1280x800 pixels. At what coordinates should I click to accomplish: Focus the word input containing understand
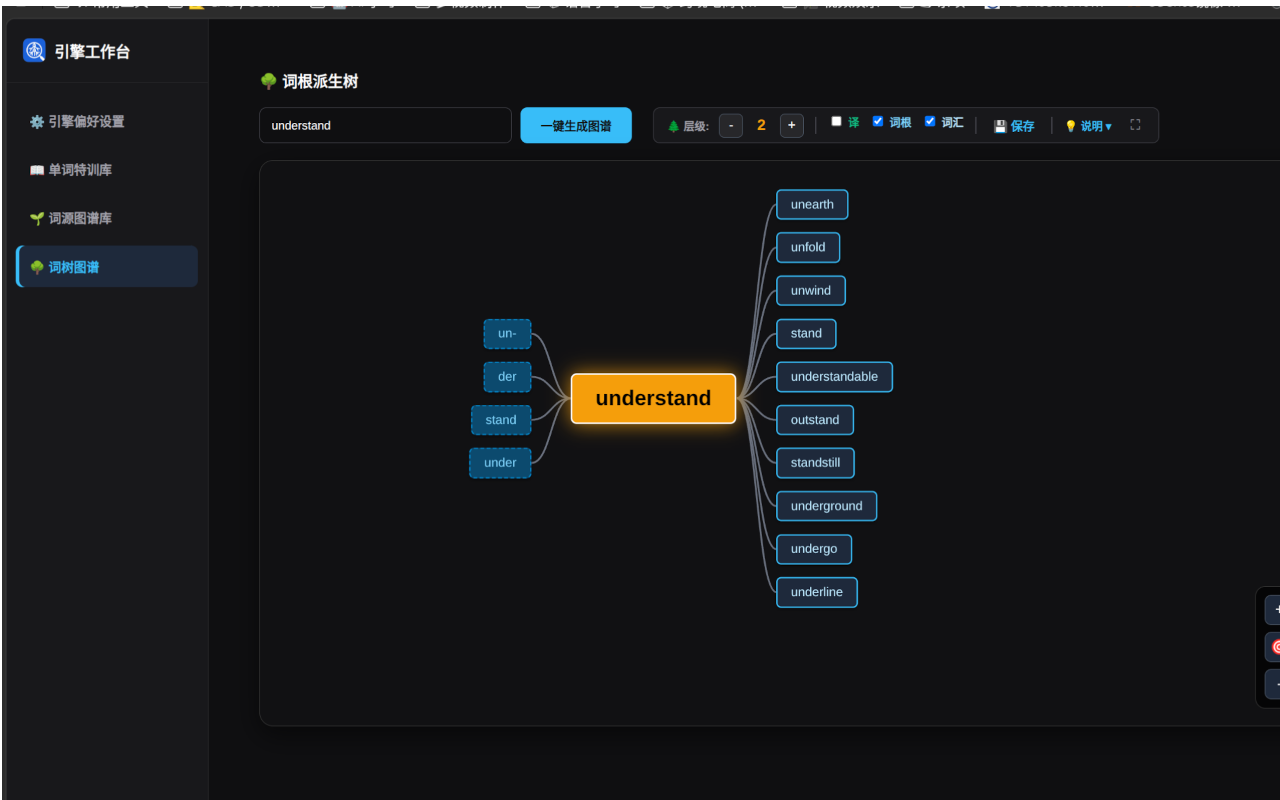[x=385, y=125]
